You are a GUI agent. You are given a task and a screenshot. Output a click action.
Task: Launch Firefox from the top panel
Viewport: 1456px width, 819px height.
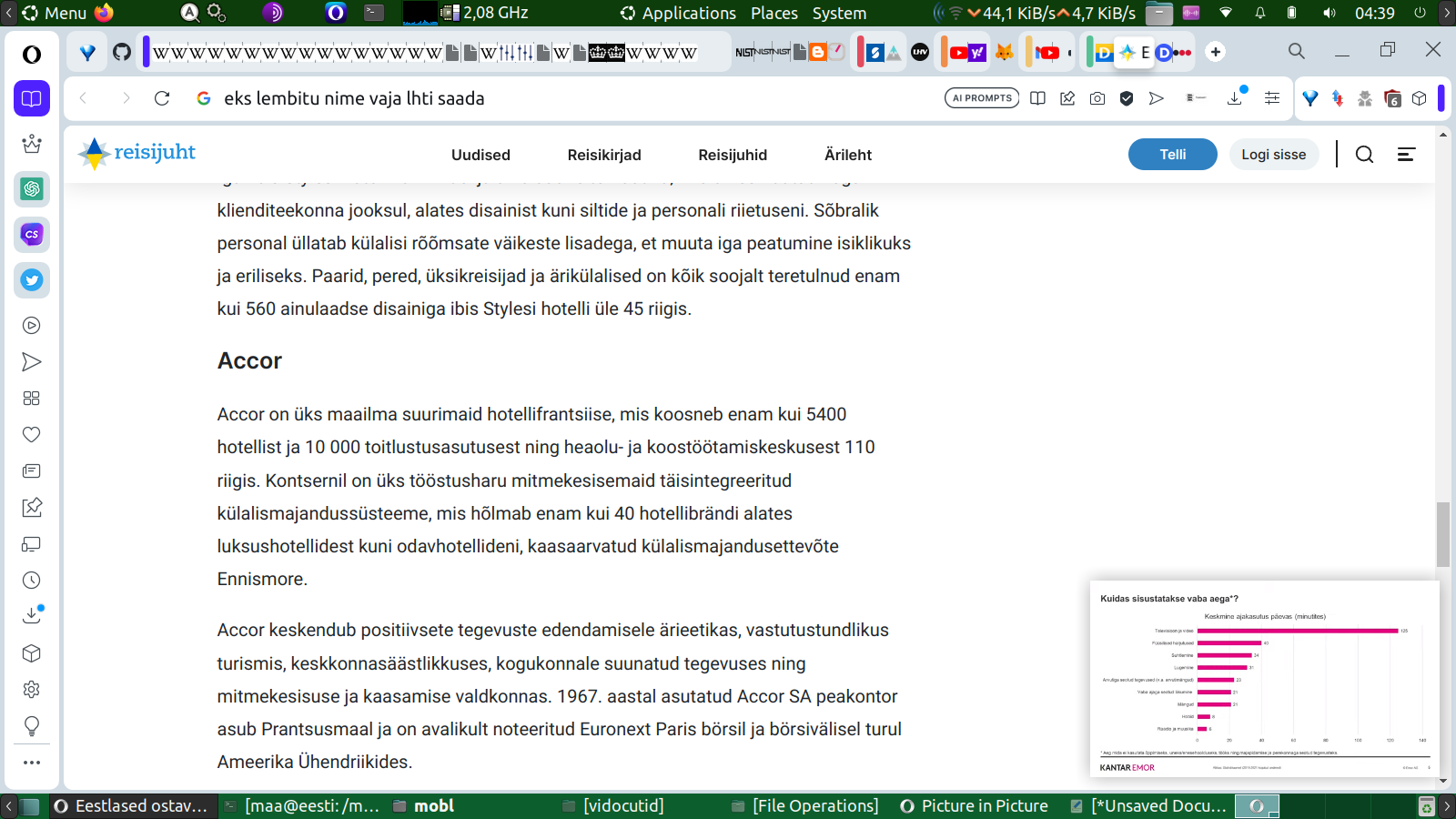pyautogui.click(x=104, y=13)
